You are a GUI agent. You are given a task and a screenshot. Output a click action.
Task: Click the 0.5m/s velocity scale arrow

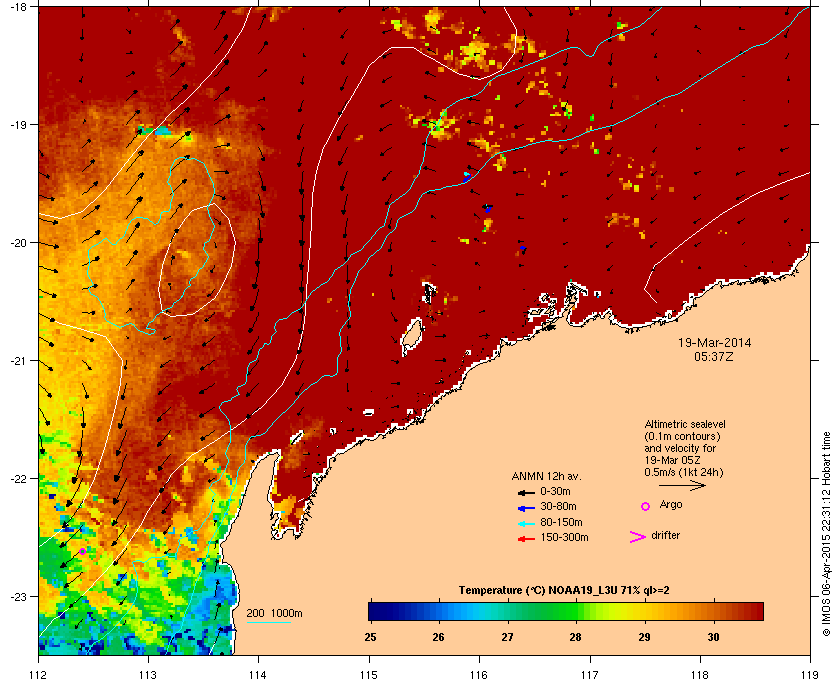(x=682, y=486)
